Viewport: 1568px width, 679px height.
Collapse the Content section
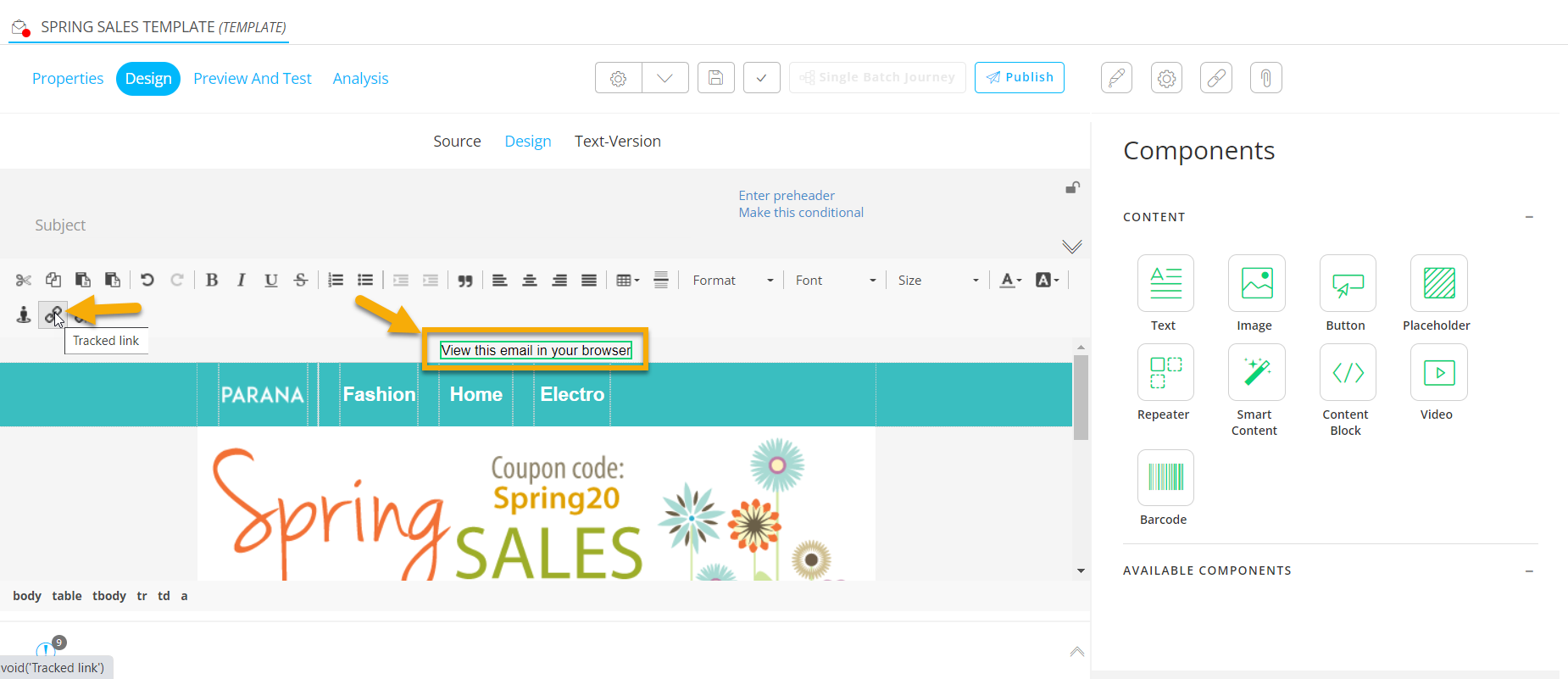1529,217
